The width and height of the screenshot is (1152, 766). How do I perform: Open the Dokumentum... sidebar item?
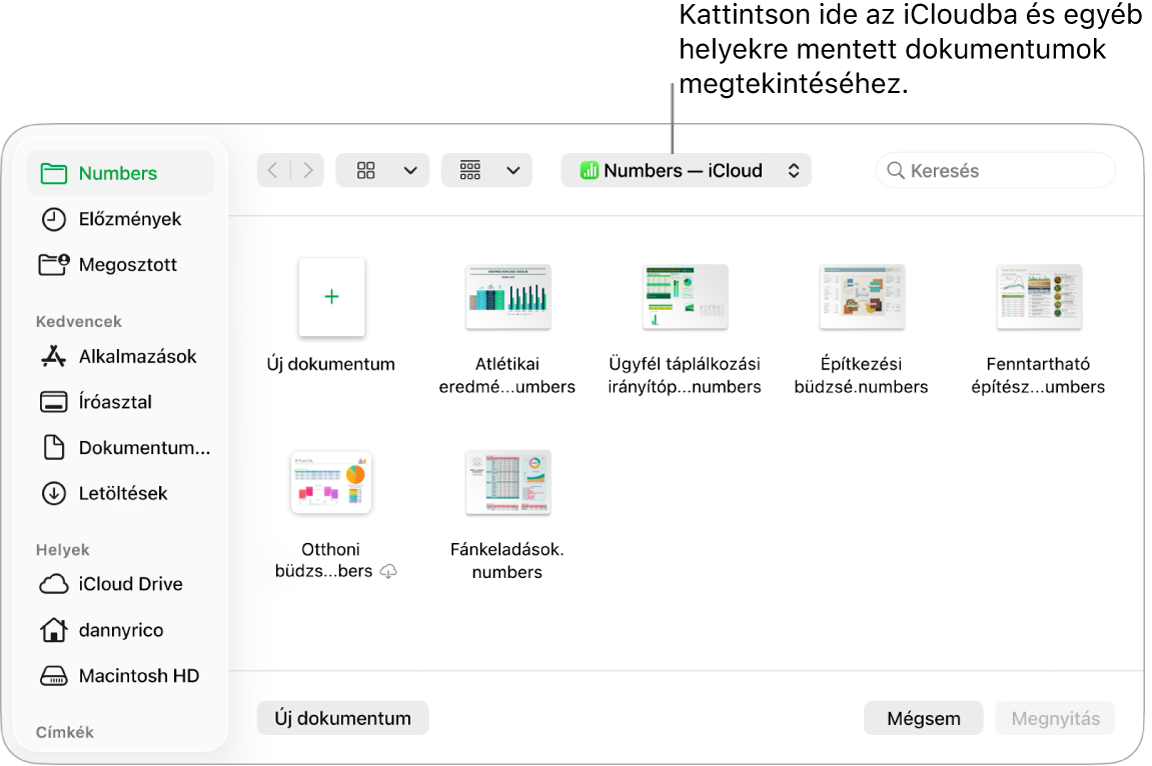coord(120,447)
